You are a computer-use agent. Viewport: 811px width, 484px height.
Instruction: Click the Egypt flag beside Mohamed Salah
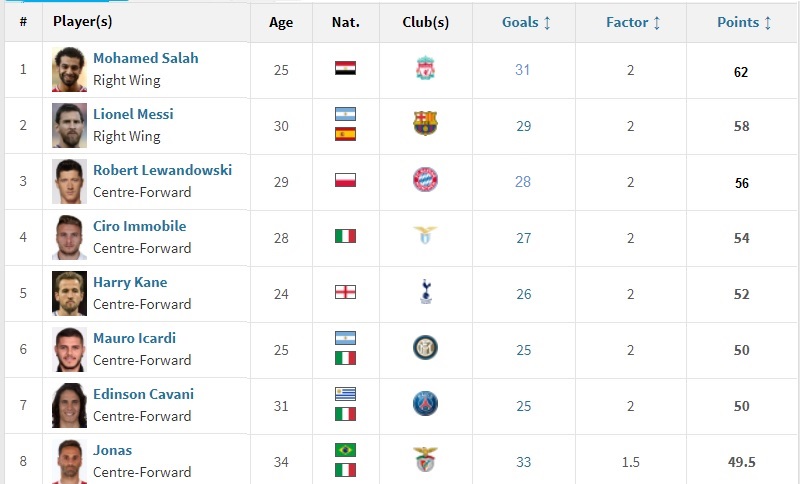(345, 68)
